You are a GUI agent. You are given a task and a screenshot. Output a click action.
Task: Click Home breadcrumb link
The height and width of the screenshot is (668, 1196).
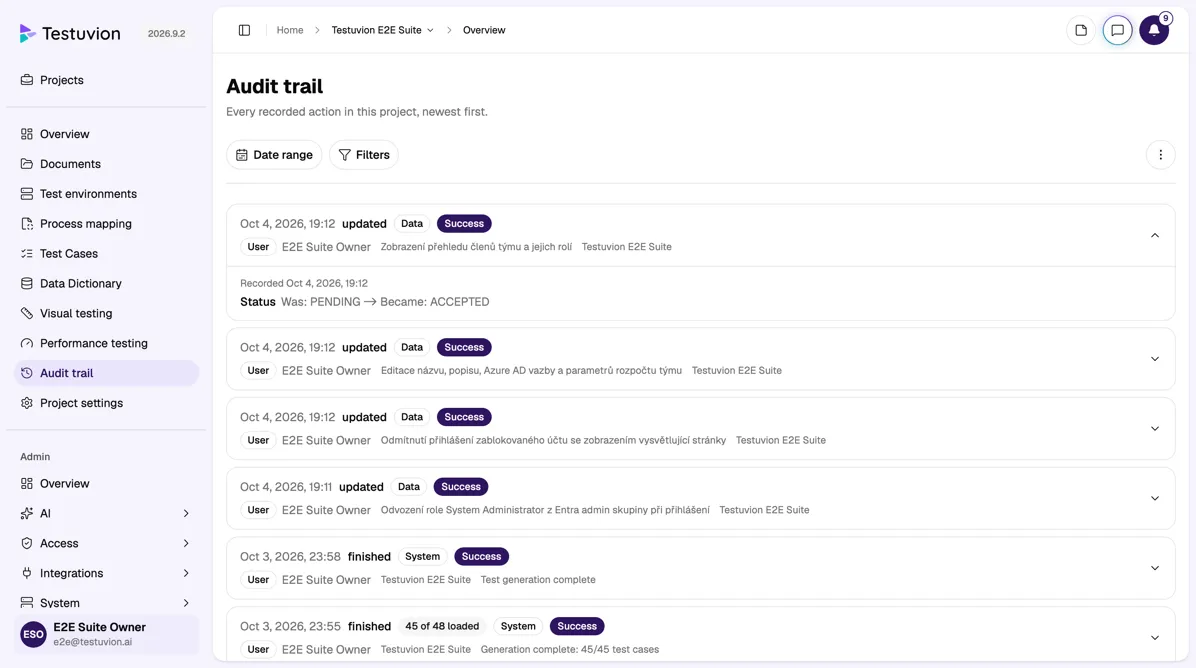pyautogui.click(x=290, y=31)
